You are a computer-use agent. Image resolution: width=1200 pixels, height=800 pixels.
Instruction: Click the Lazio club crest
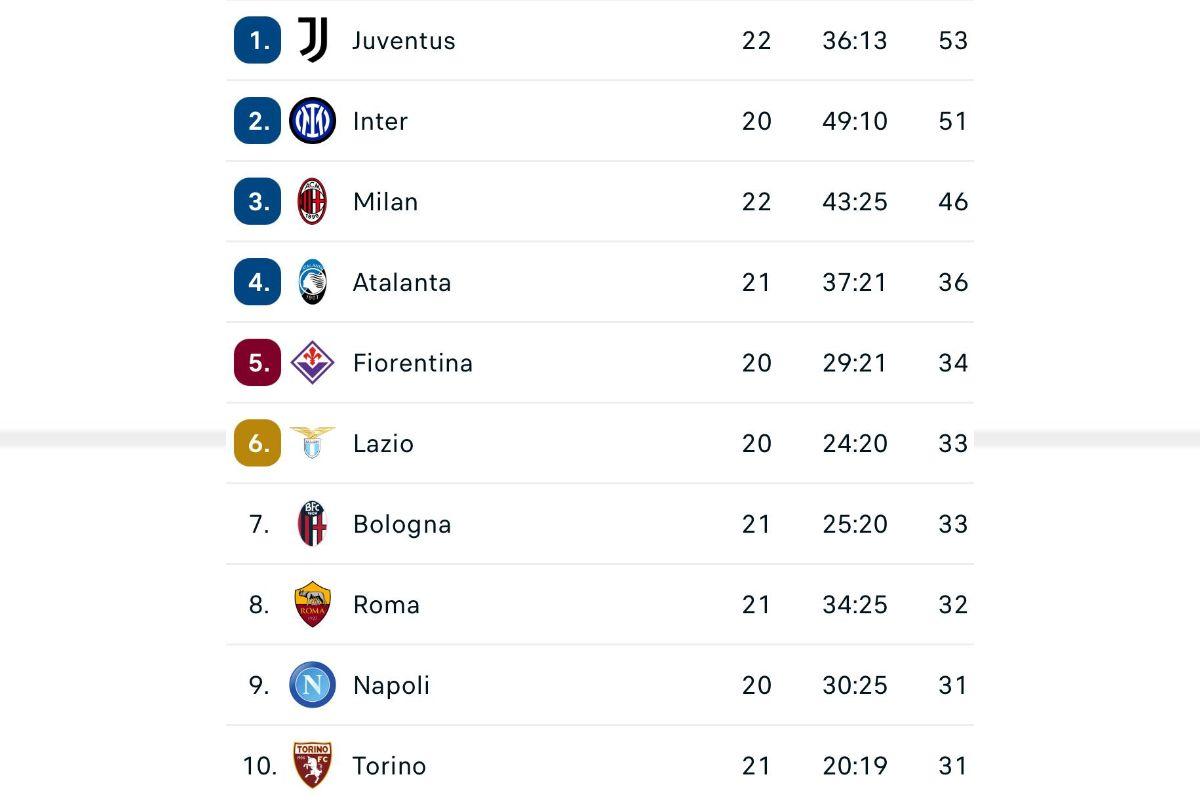(x=312, y=443)
